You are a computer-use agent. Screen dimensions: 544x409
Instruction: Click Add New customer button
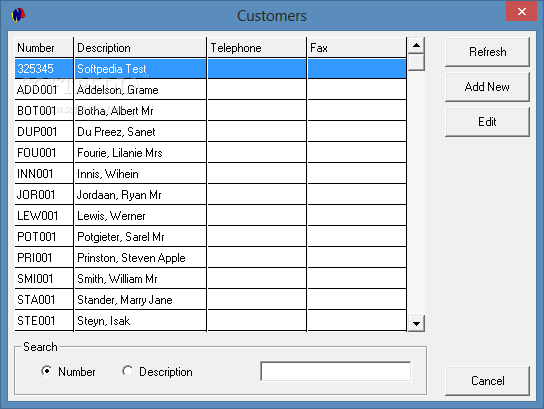(x=487, y=87)
